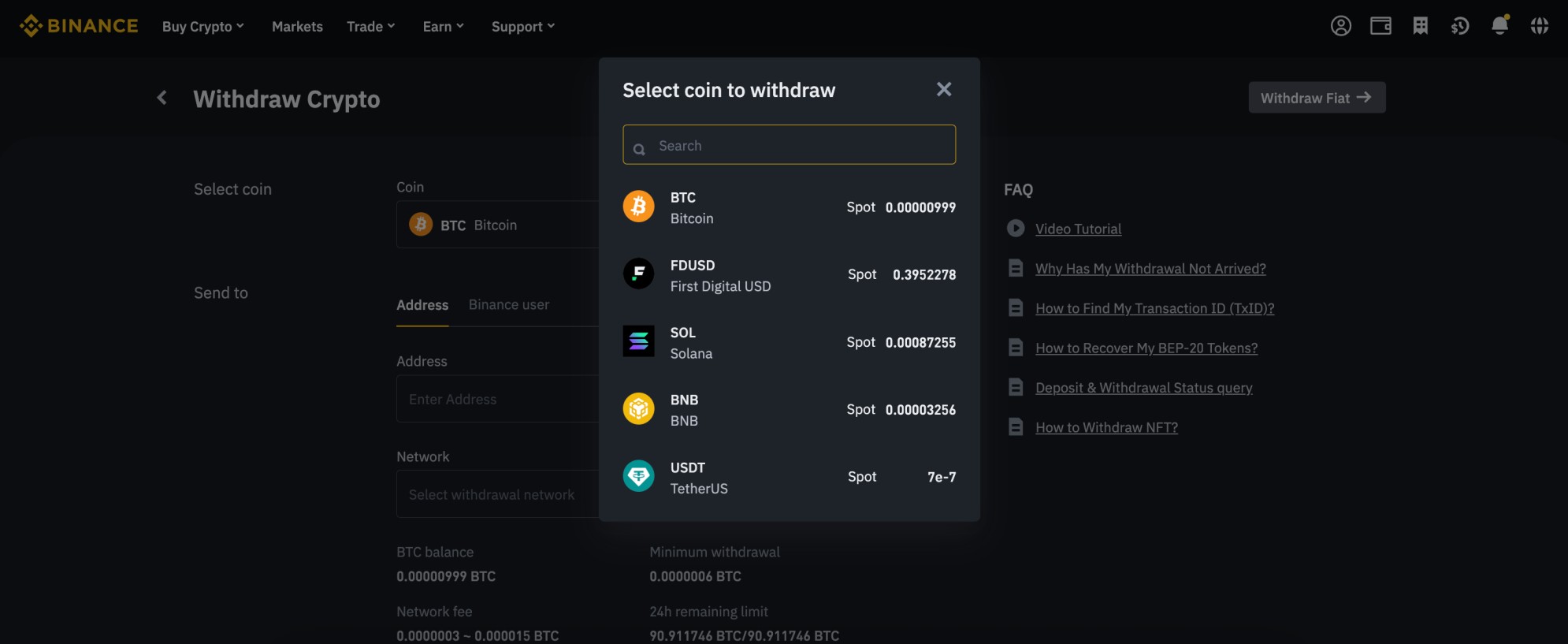The height and width of the screenshot is (644, 1568).
Task: Open the language globe icon
Action: point(1539,26)
